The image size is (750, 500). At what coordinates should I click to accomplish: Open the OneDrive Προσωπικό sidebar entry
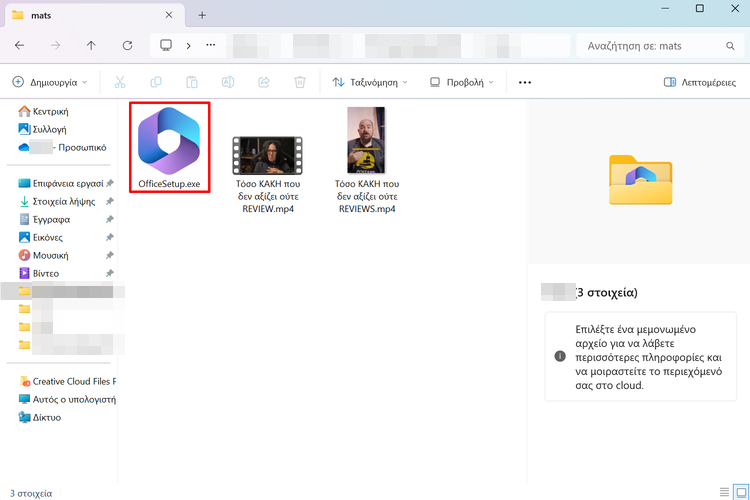coord(62,147)
